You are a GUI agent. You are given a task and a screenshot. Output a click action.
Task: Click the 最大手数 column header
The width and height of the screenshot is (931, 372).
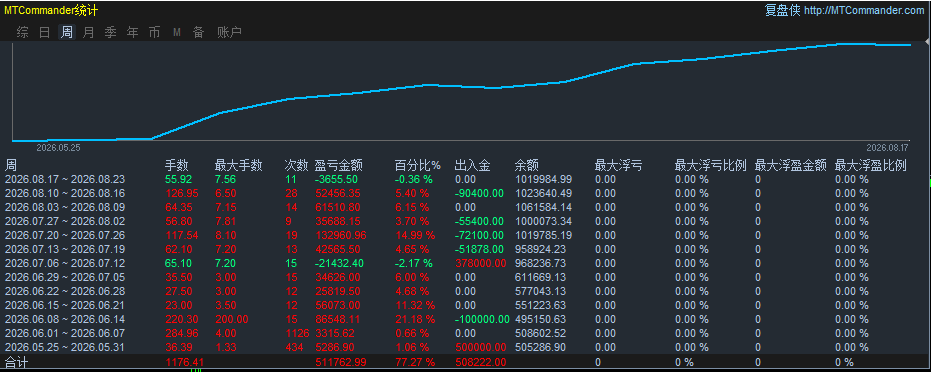click(x=238, y=166)
